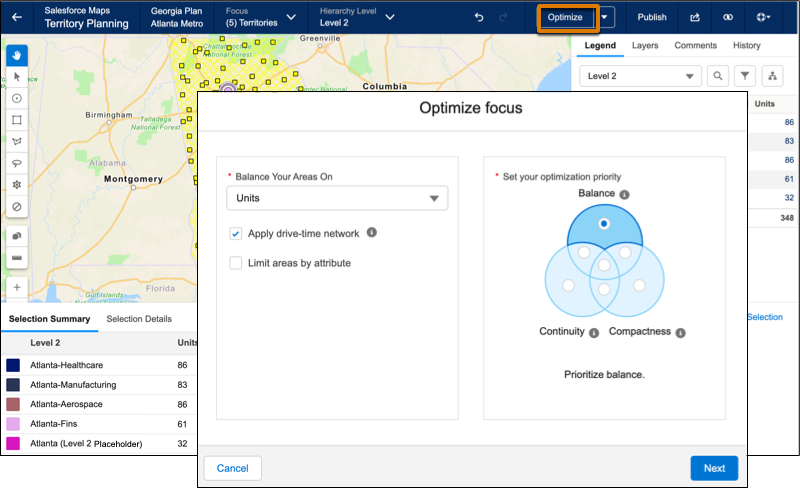This screenshot has width=800, height=489.
Task: Select the Compactness-only priority radio
Action: coord(639,285)
